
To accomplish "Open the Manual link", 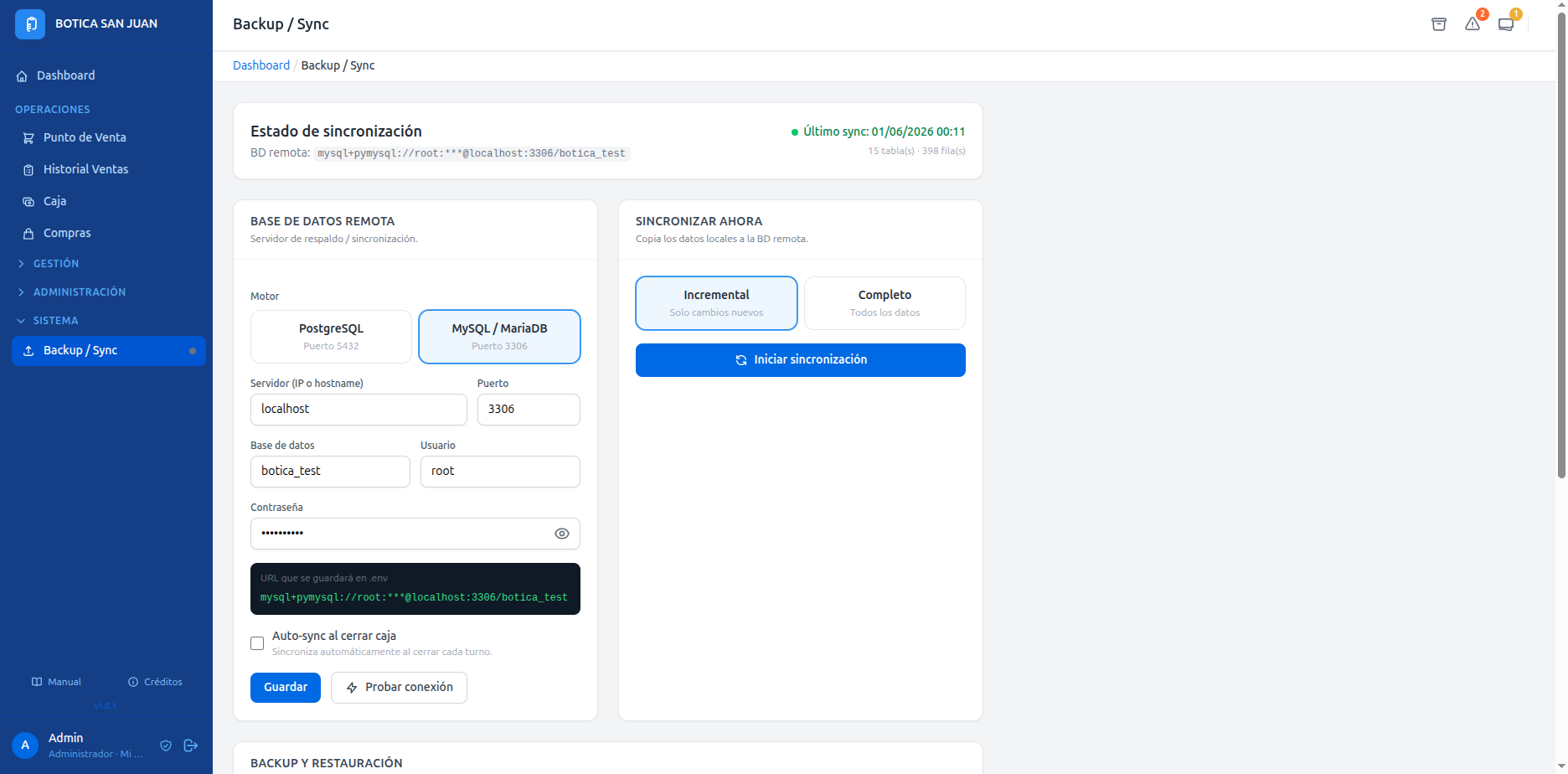I will (56, 682).
